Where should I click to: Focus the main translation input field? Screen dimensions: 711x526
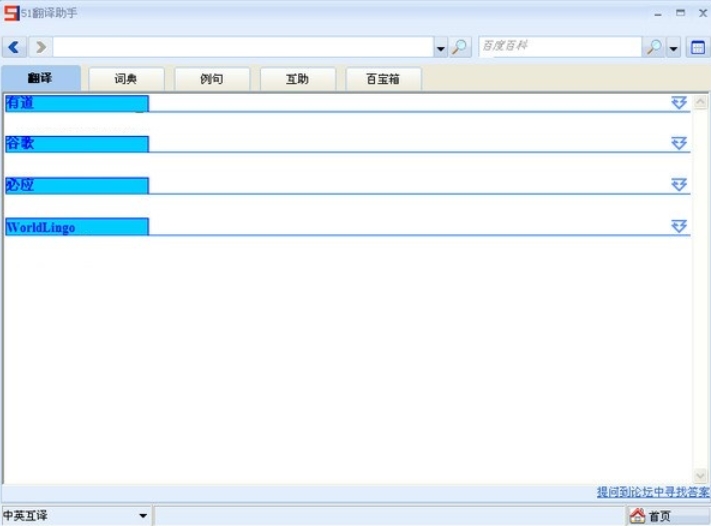click(243, 47)
